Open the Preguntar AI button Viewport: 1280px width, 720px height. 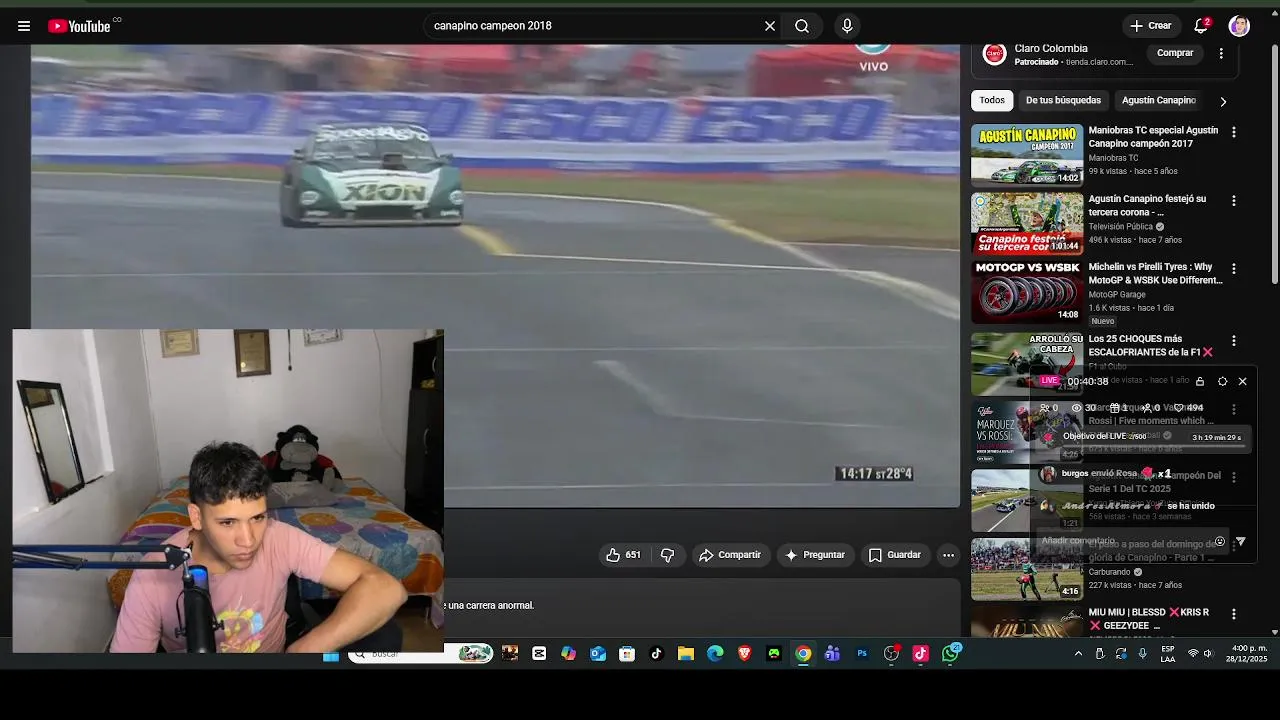coord(815,555)
